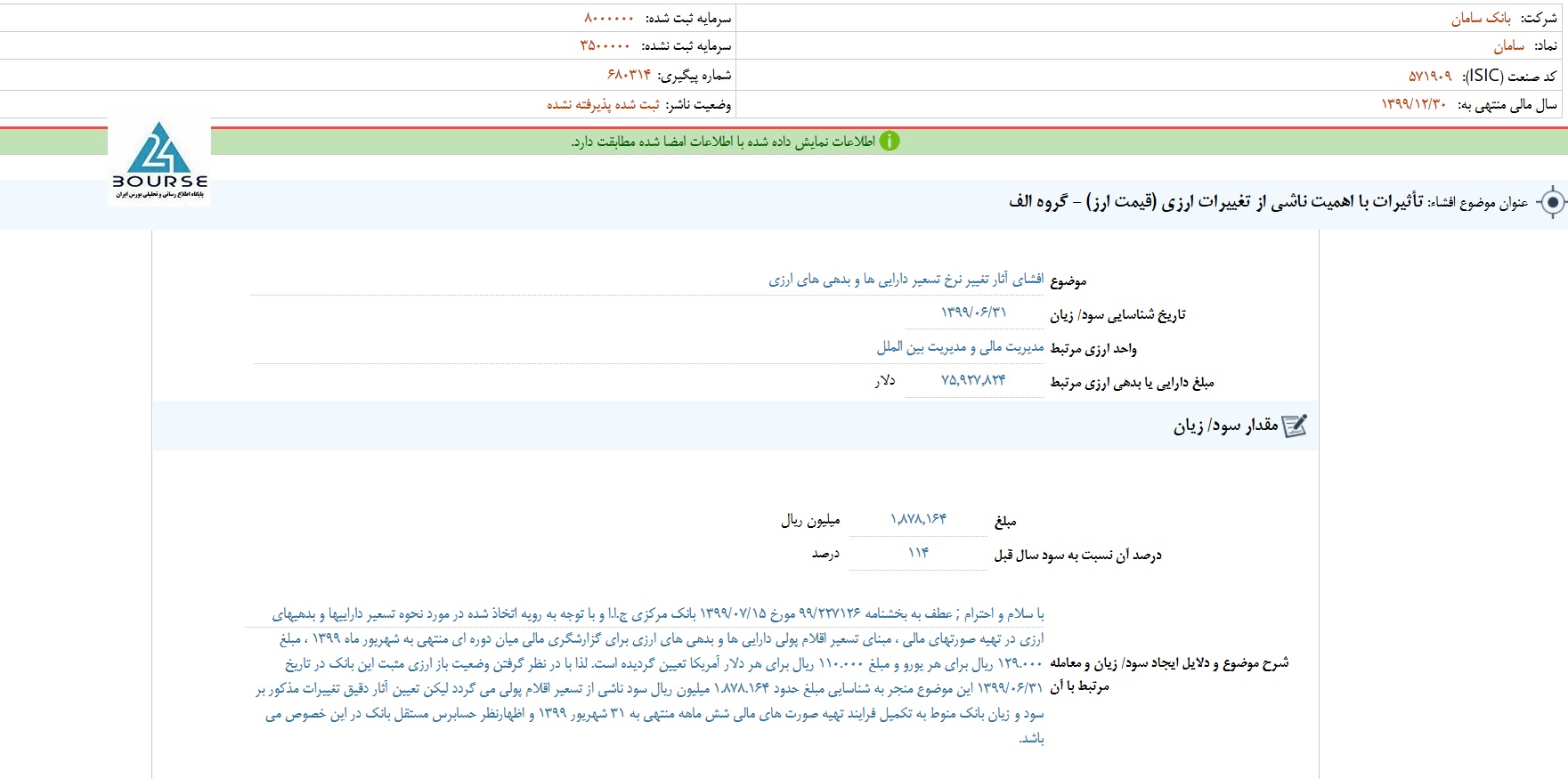The height and width of the screenshot is (779, 1568).
Task: Click label سال مالی منتهی به
Action: pyautogui.click(x=1507, y=105)
